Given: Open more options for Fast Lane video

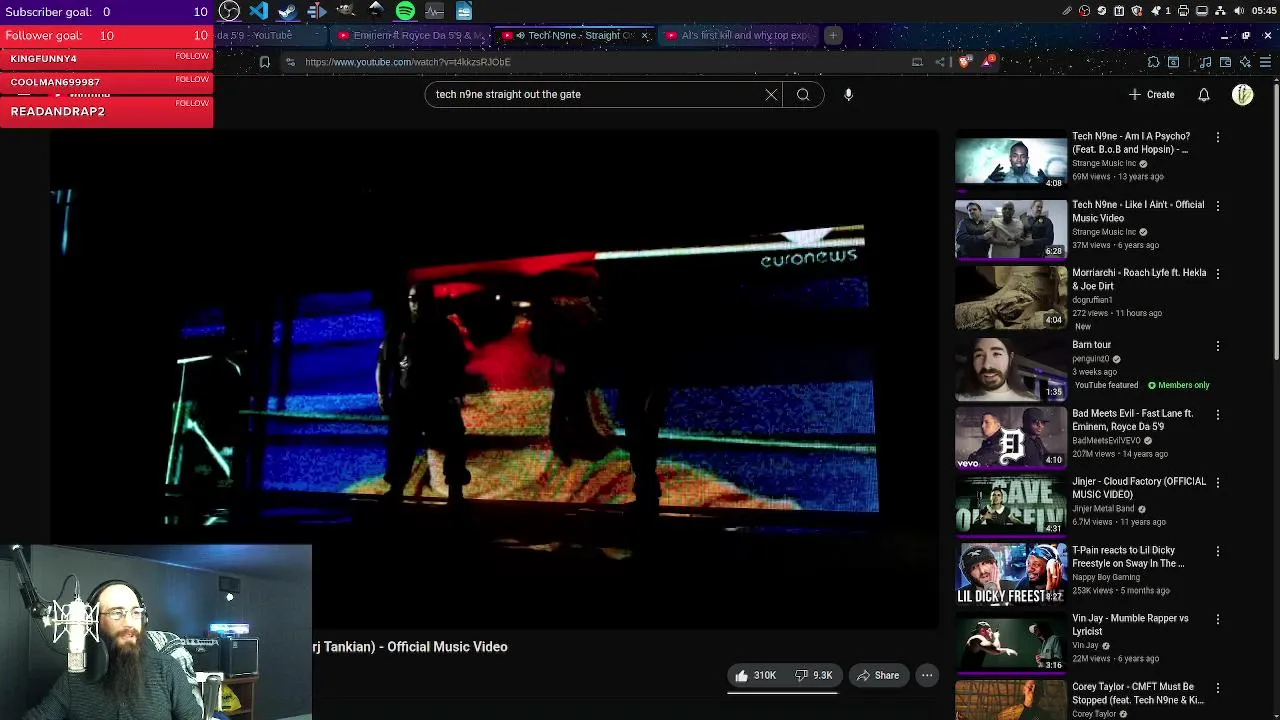Looking at the screenshot, I should click(x=1217, y=414).
